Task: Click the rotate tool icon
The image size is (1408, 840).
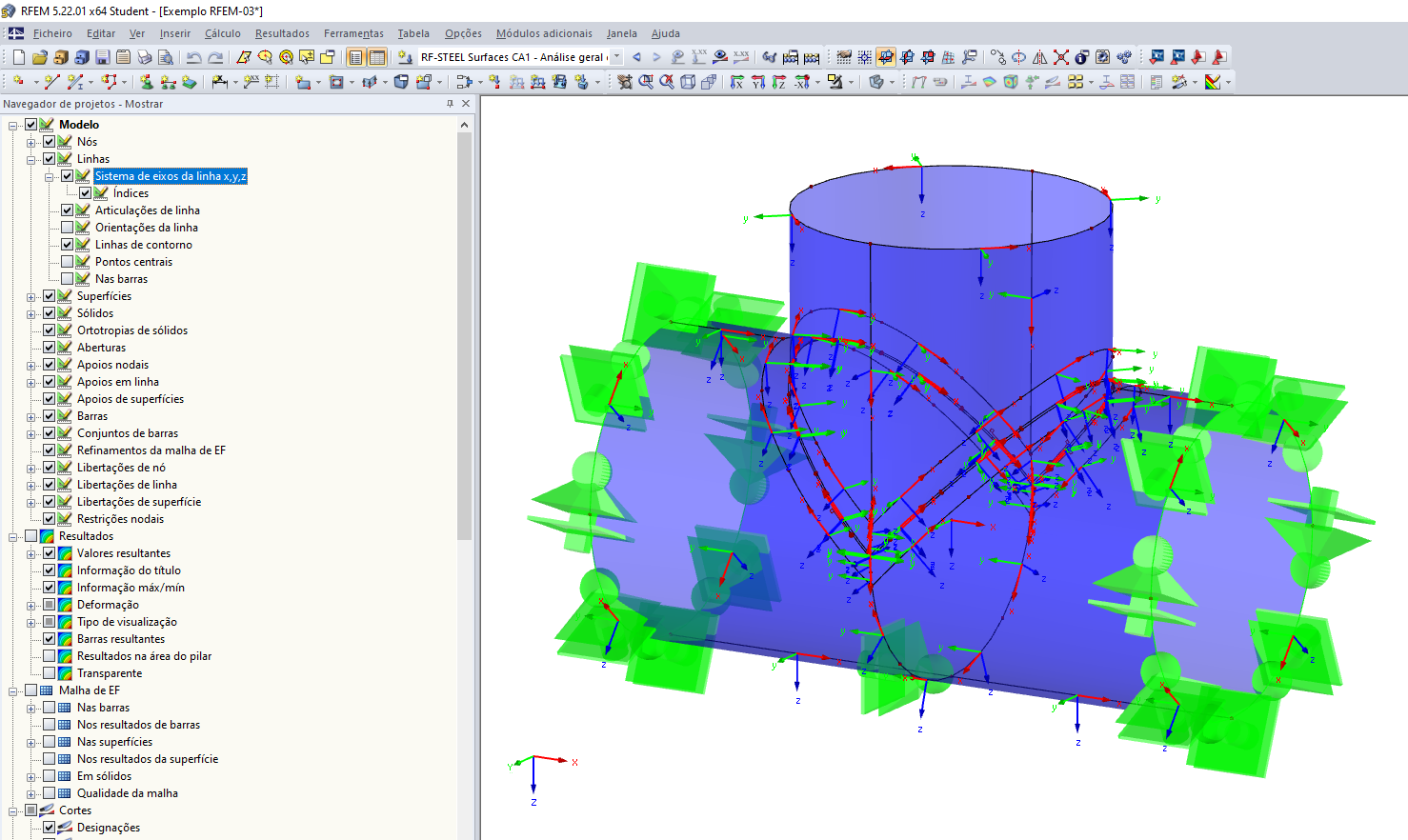Action: click(1019, 57)
